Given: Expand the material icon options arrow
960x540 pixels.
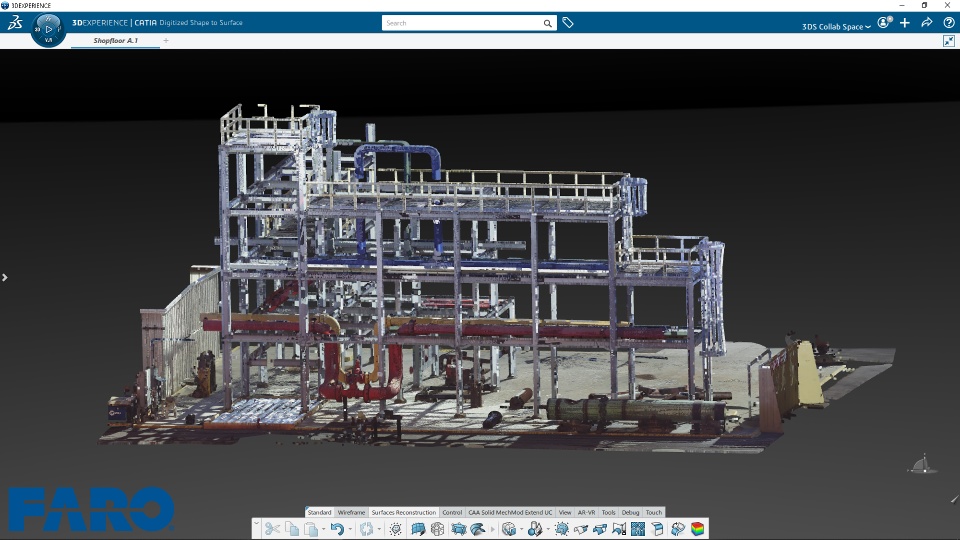Looking at the screenshot, I should pyautogui.click(x=548, y=529).
